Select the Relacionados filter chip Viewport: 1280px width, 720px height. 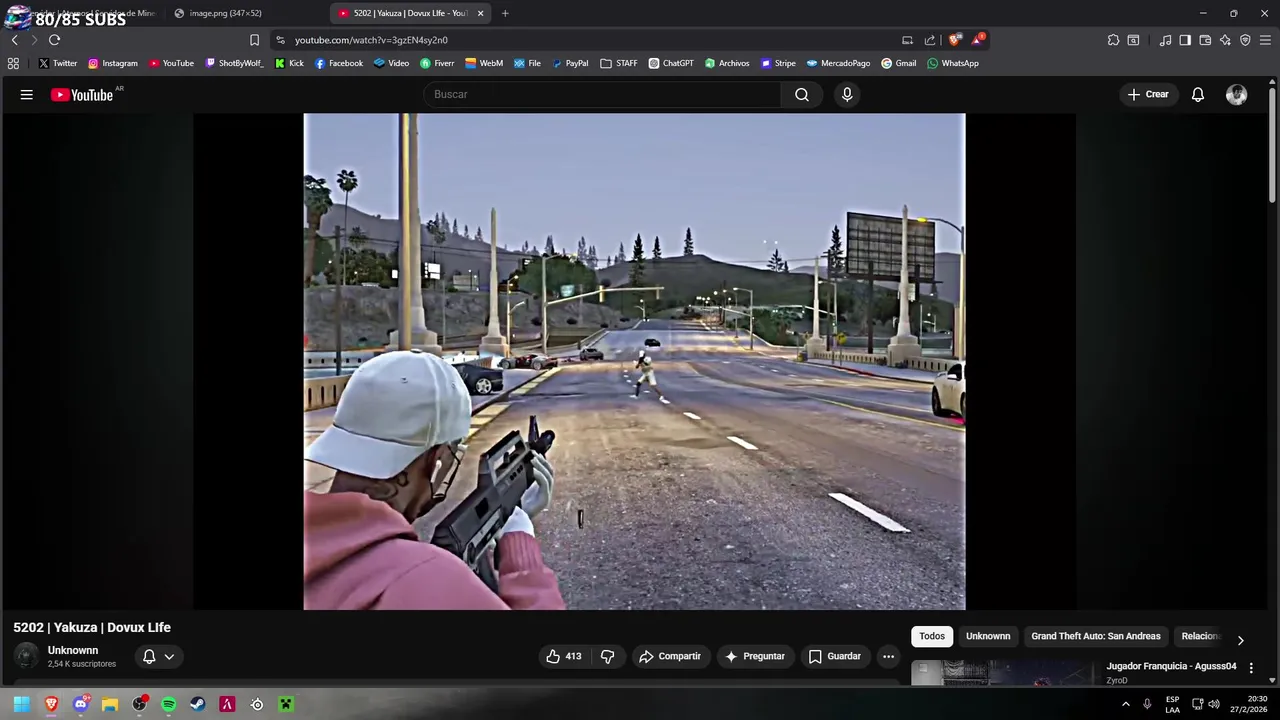pos(1200,636)
